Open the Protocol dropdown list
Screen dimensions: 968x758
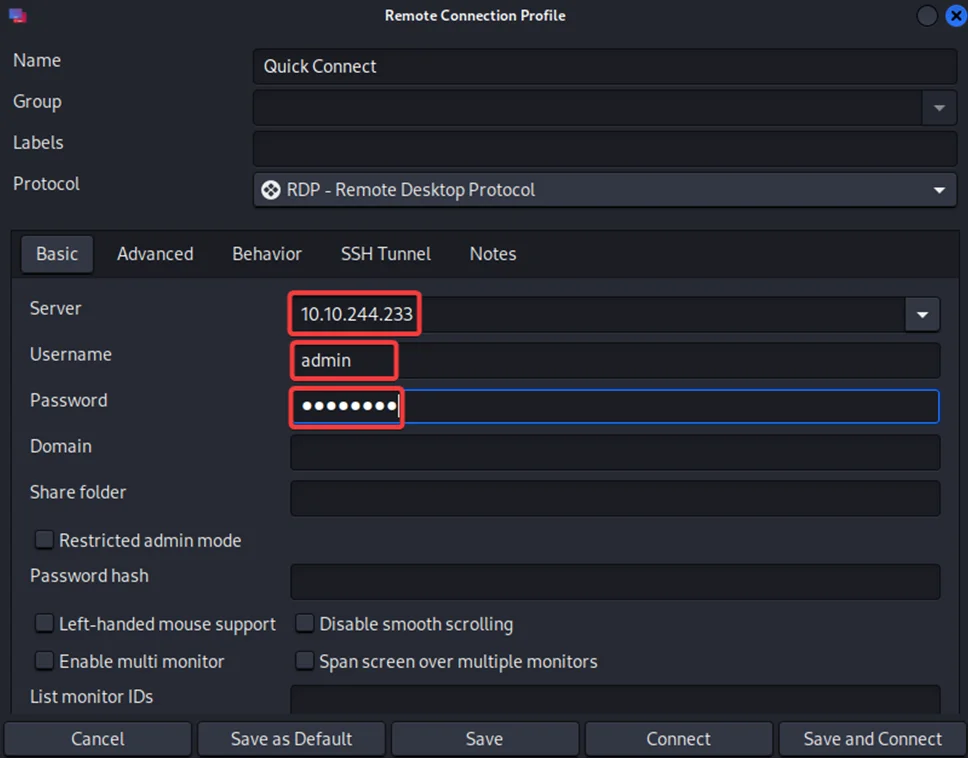(939, 190)
